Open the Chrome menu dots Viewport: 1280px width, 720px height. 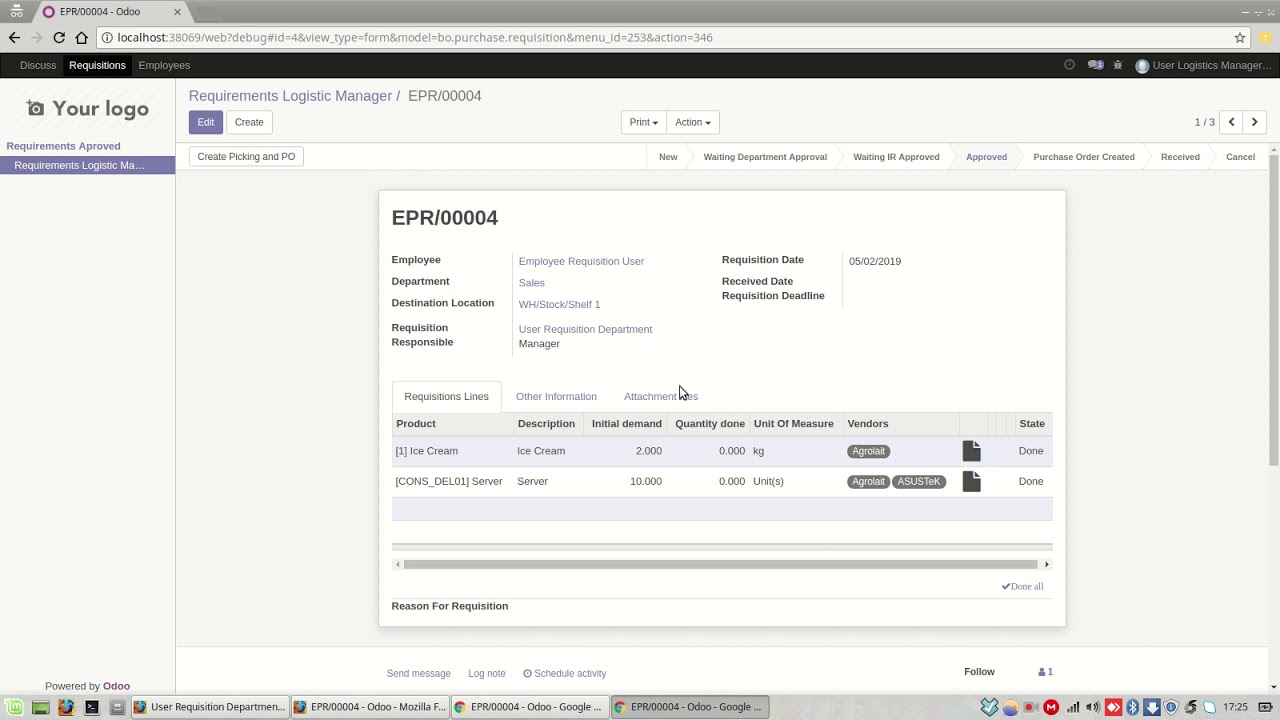[x=1265, y=38]
